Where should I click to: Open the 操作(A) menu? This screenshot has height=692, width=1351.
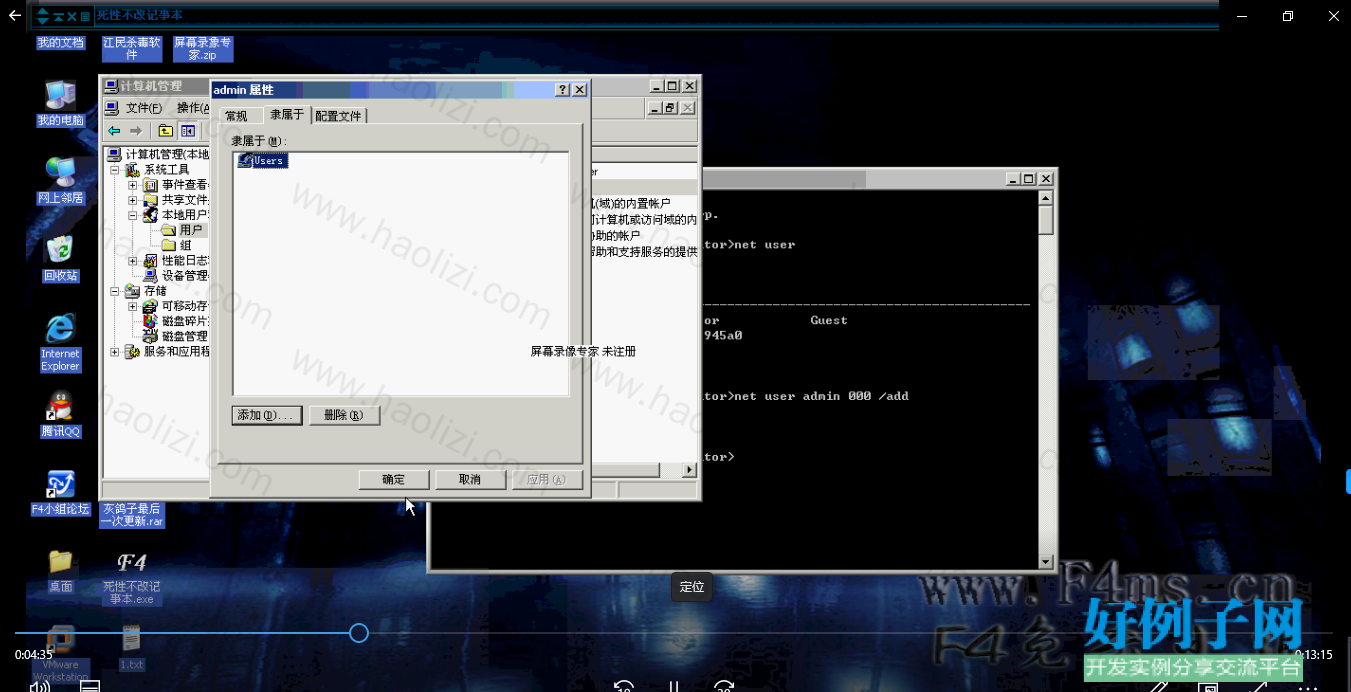[x=192, y=108]
